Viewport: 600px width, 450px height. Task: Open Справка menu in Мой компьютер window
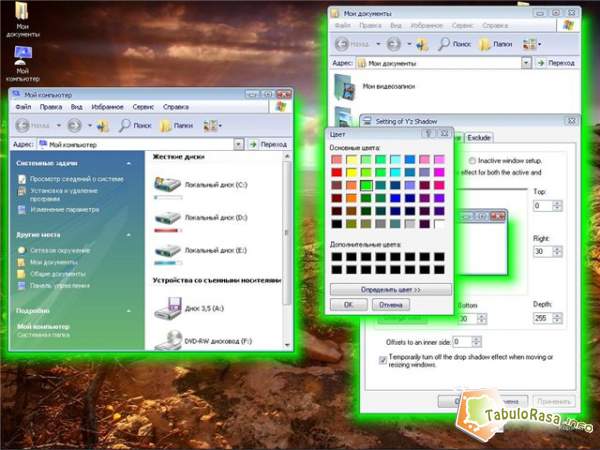[176, 107]
